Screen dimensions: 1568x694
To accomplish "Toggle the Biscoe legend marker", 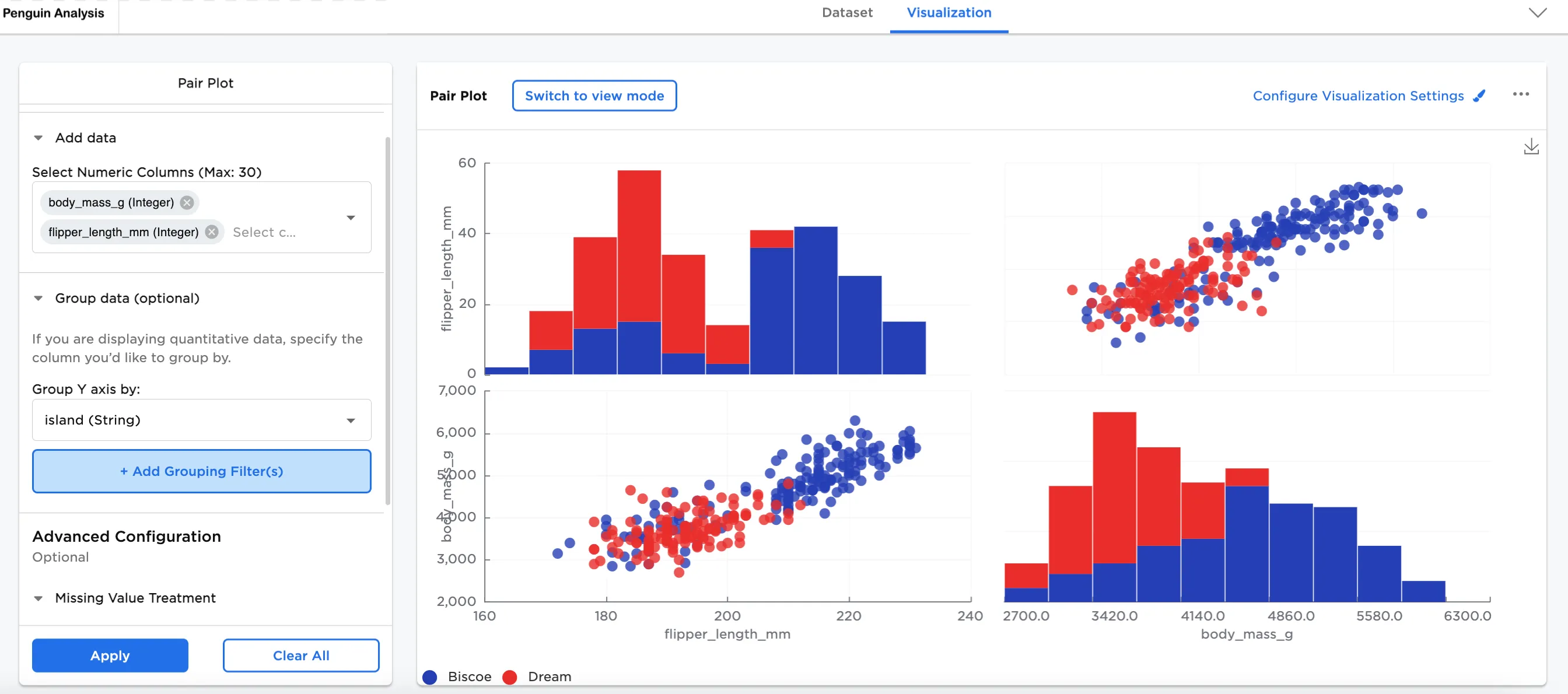I will click(x=430, y=677).
